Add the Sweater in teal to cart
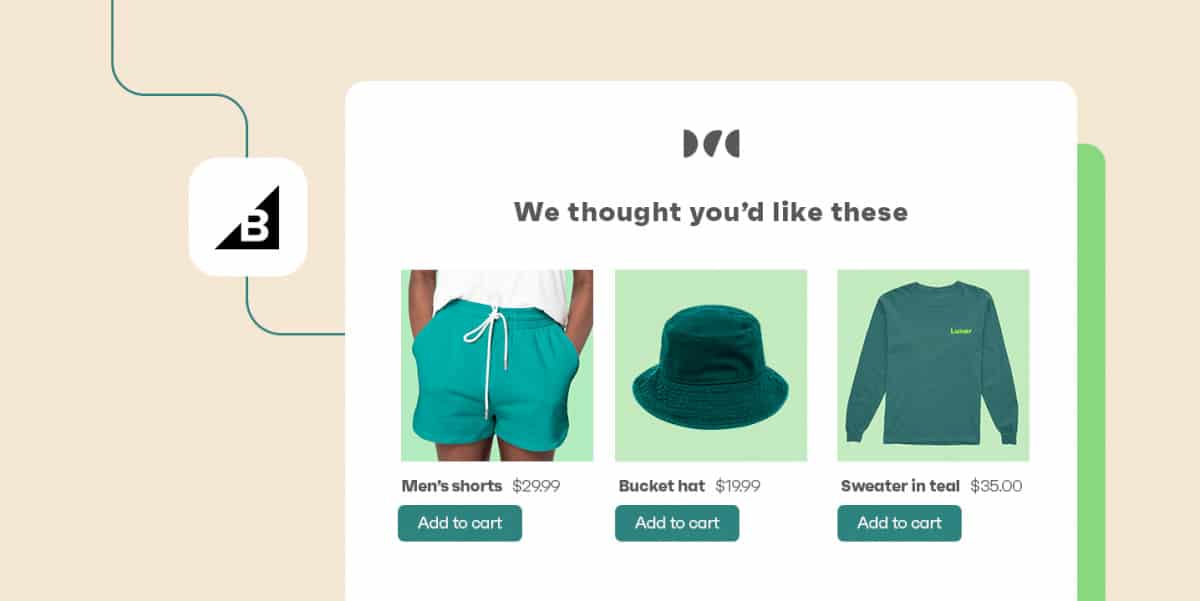This screenshot has height=601, width=1200. pos(898,522)
